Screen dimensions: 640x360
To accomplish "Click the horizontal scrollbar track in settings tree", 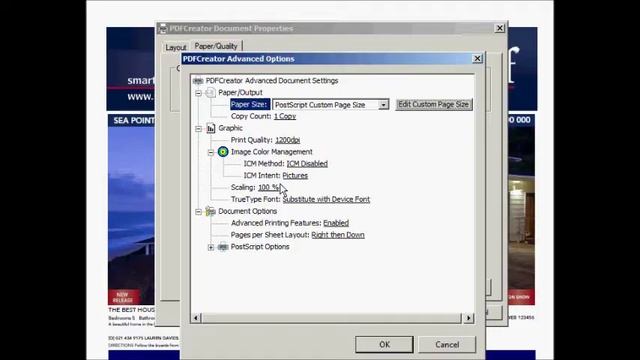I will (x=331, y=318).
